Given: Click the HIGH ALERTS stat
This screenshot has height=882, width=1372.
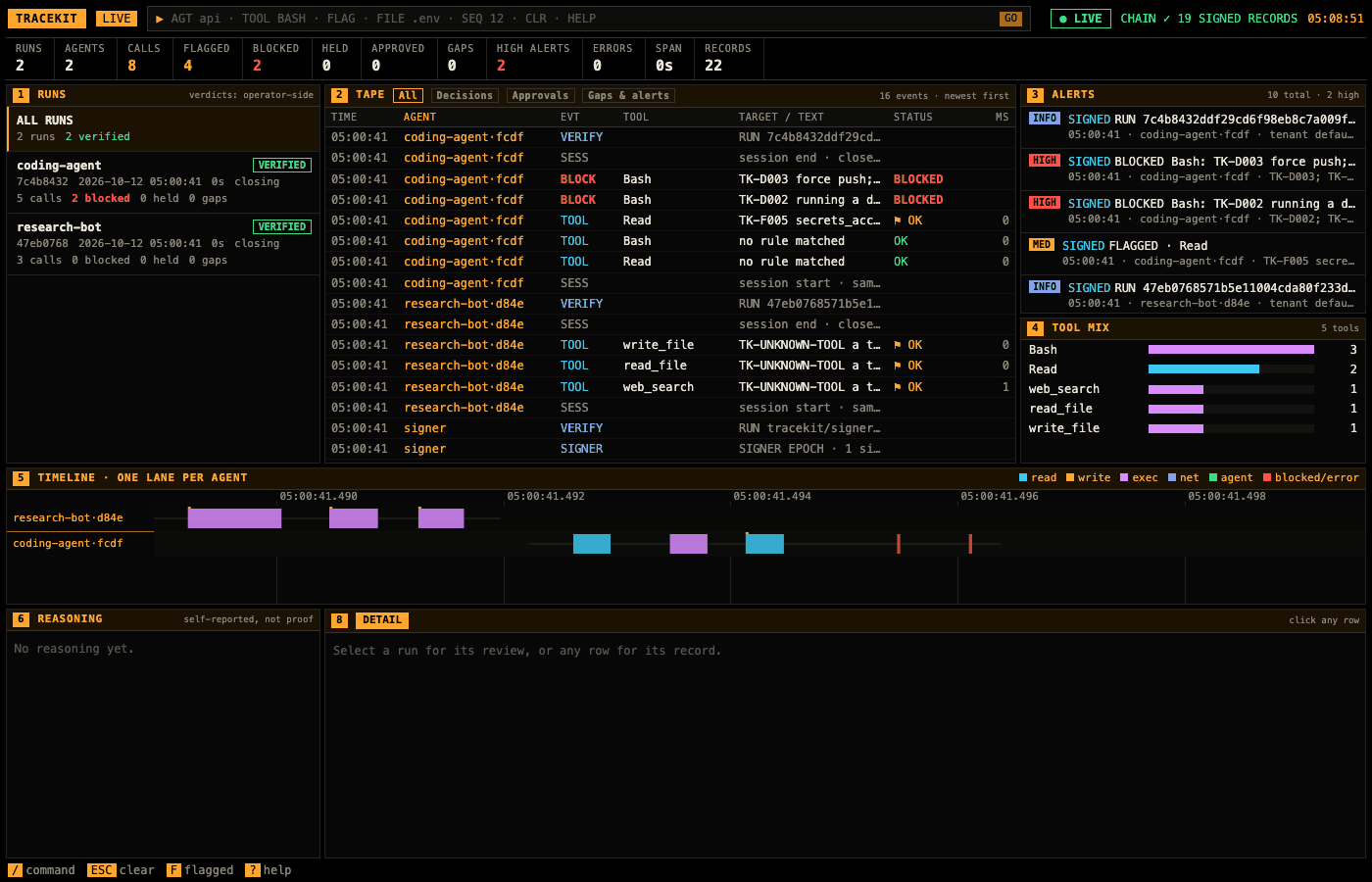Looking at the screenshot, I should [533, 58].
